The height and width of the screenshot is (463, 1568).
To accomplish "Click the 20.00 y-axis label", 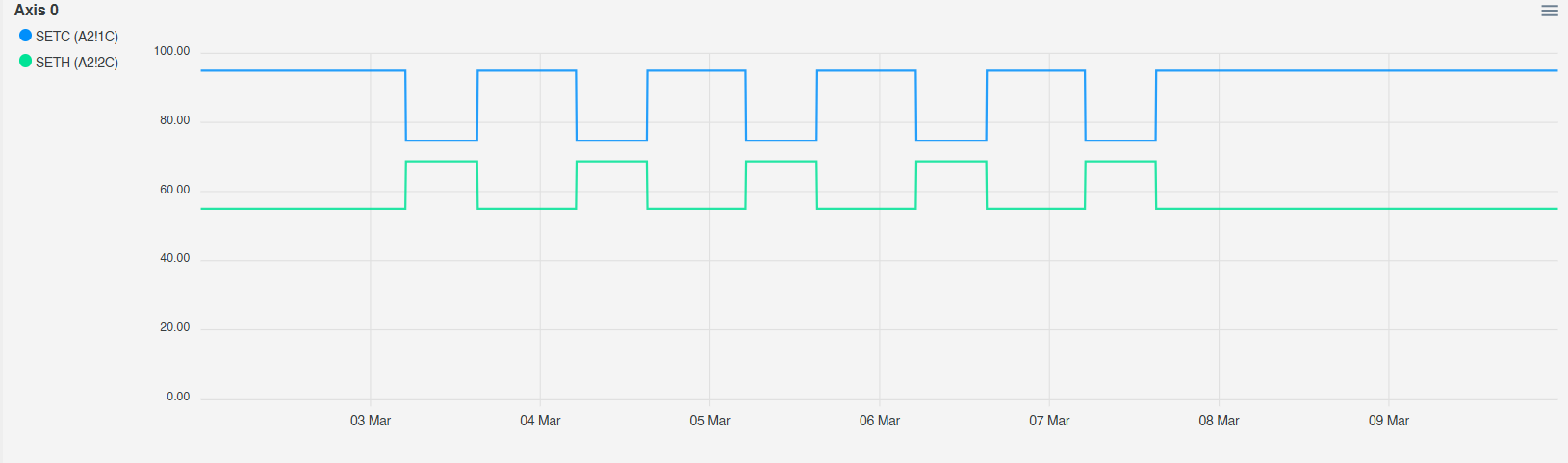I will pyautogui.click(x=175, y=327).
